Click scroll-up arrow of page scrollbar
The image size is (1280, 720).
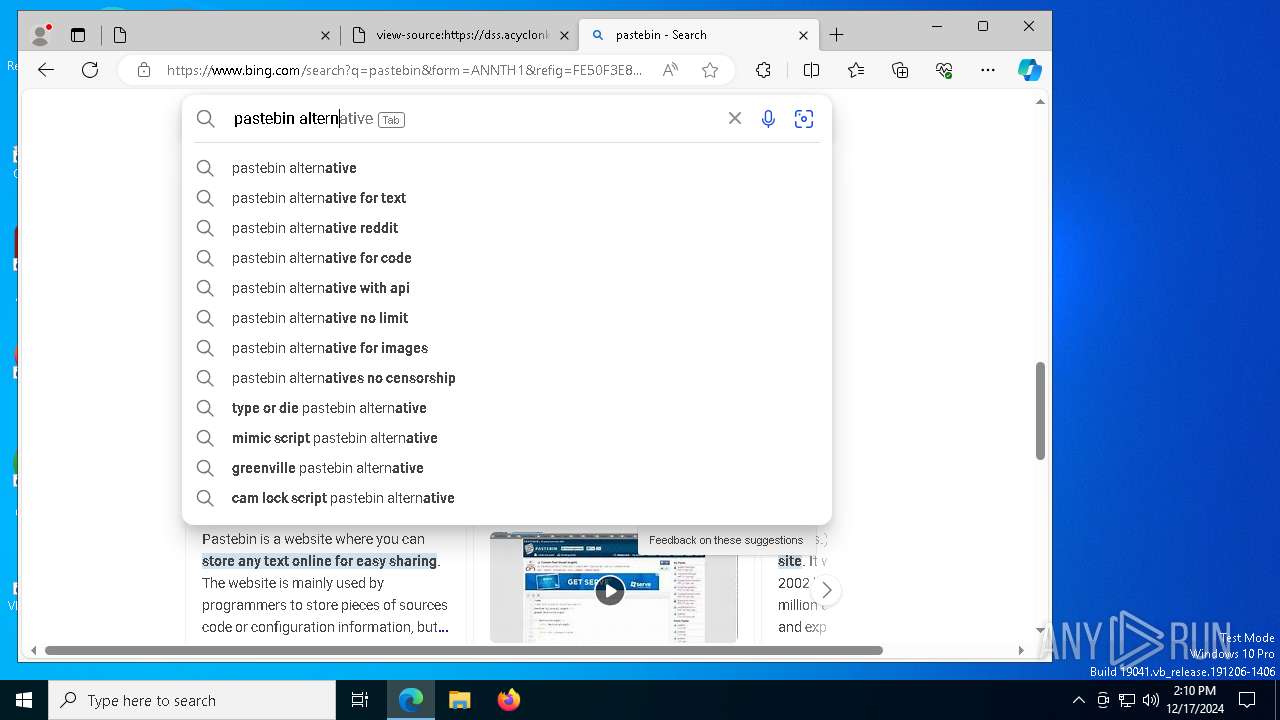pos(1040,102)
